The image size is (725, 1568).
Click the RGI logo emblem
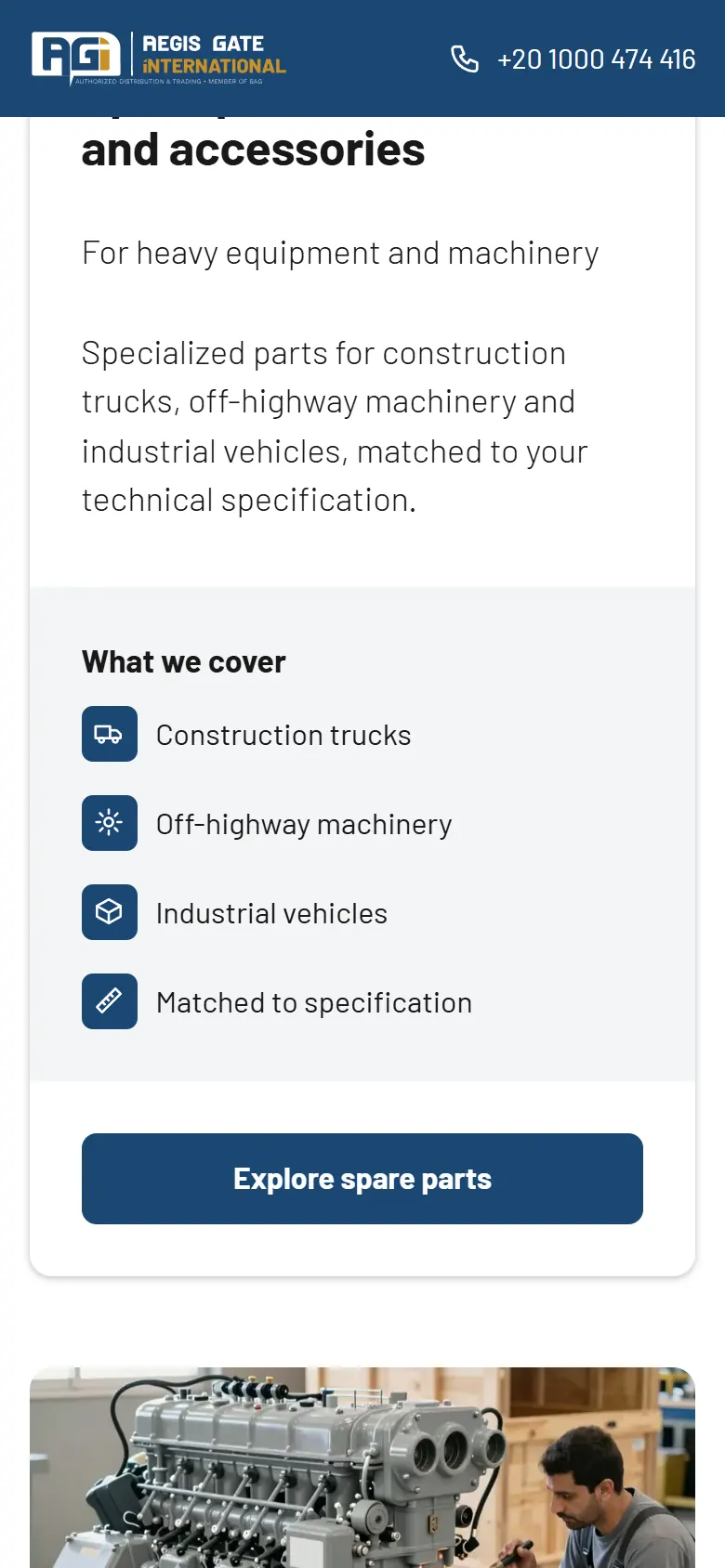pyautogui.click(x=76, y=55)
